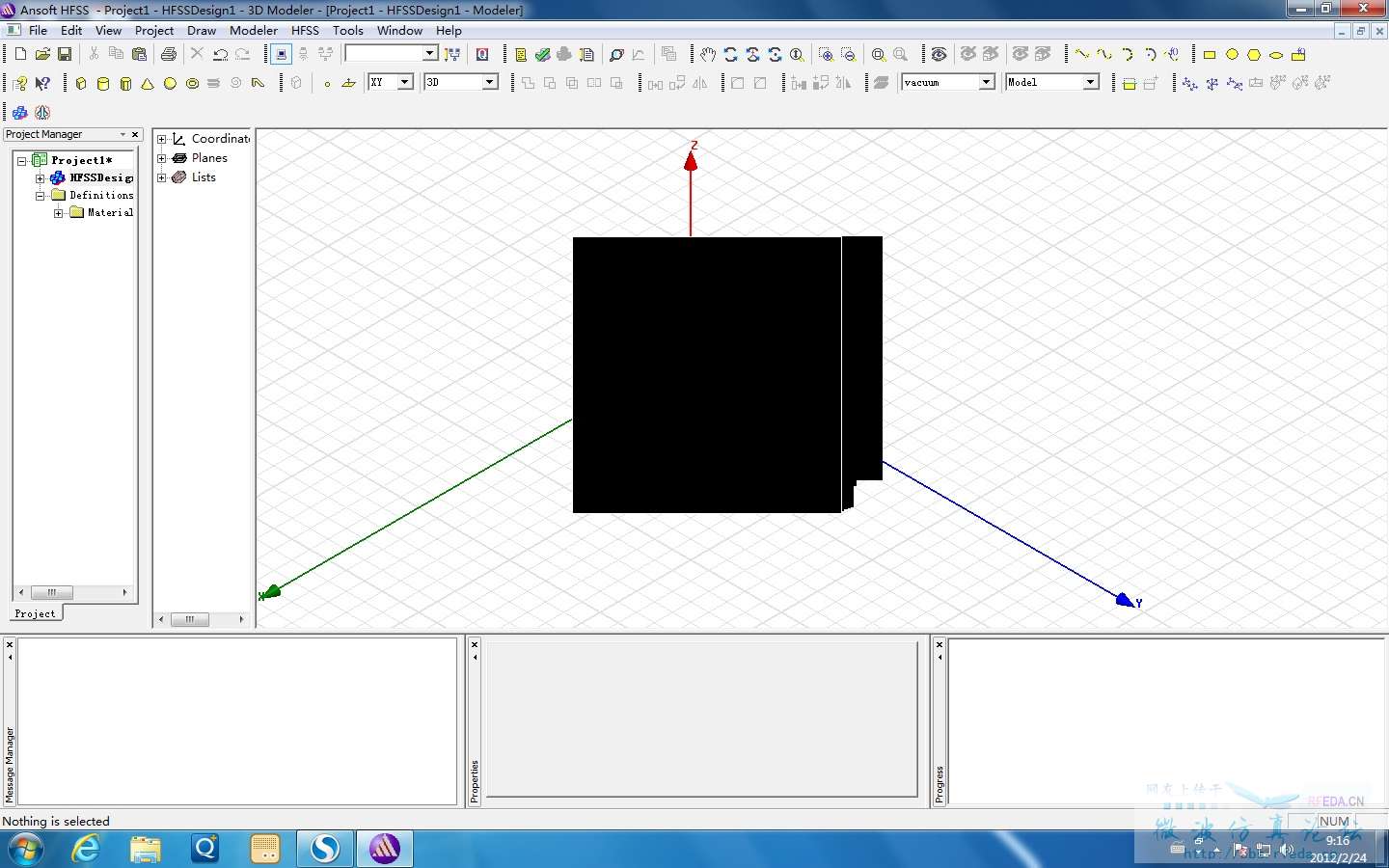Close the Message Manager panel

10,644
